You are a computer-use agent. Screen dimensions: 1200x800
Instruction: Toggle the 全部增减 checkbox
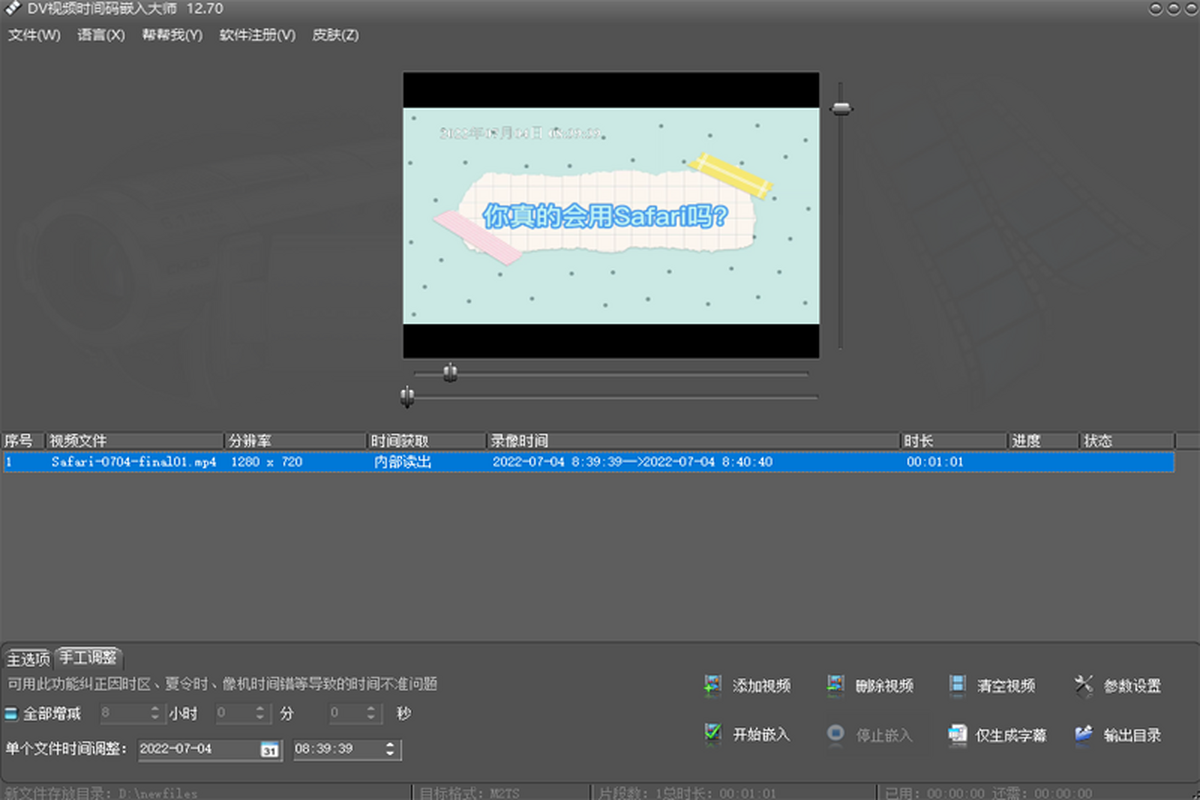point(11,714)
